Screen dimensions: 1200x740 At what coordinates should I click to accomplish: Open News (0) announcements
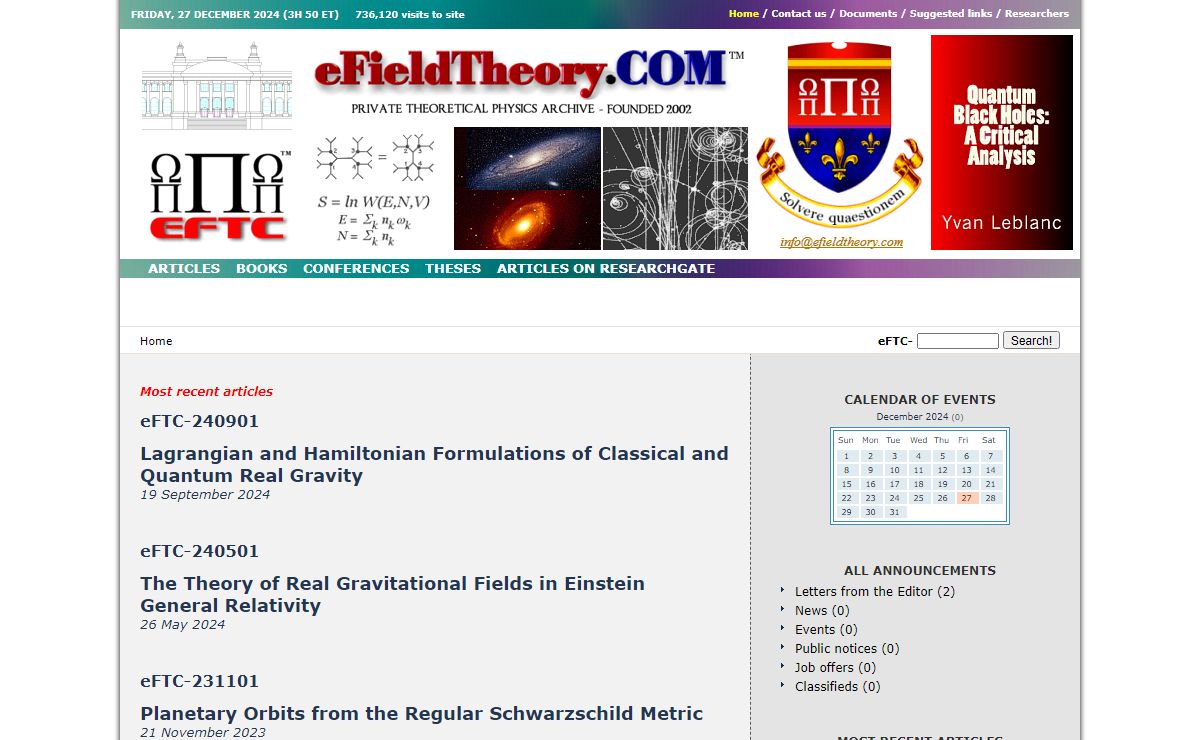(822, 611)
